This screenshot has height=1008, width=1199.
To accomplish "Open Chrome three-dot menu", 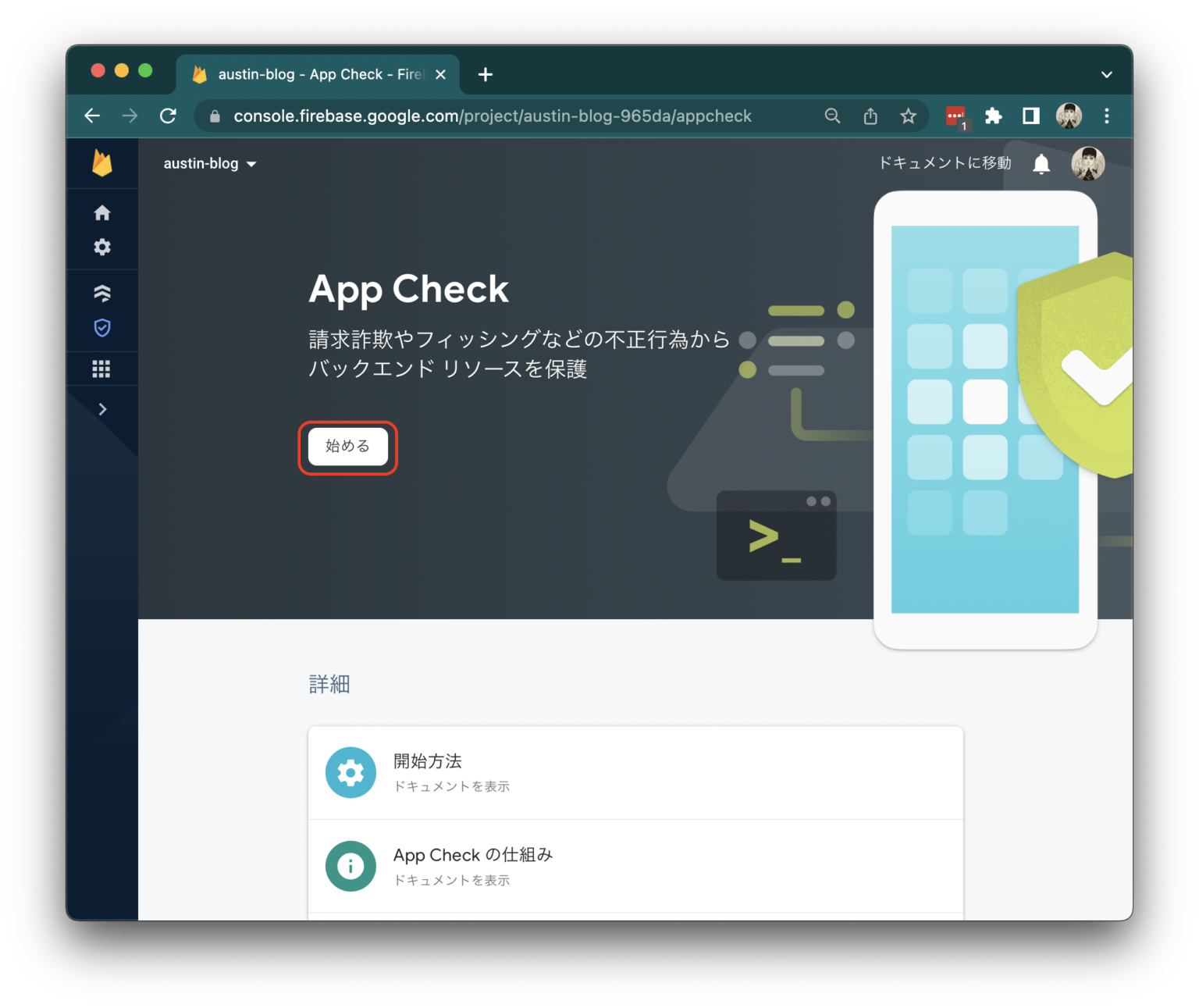I will (1107, 116).
